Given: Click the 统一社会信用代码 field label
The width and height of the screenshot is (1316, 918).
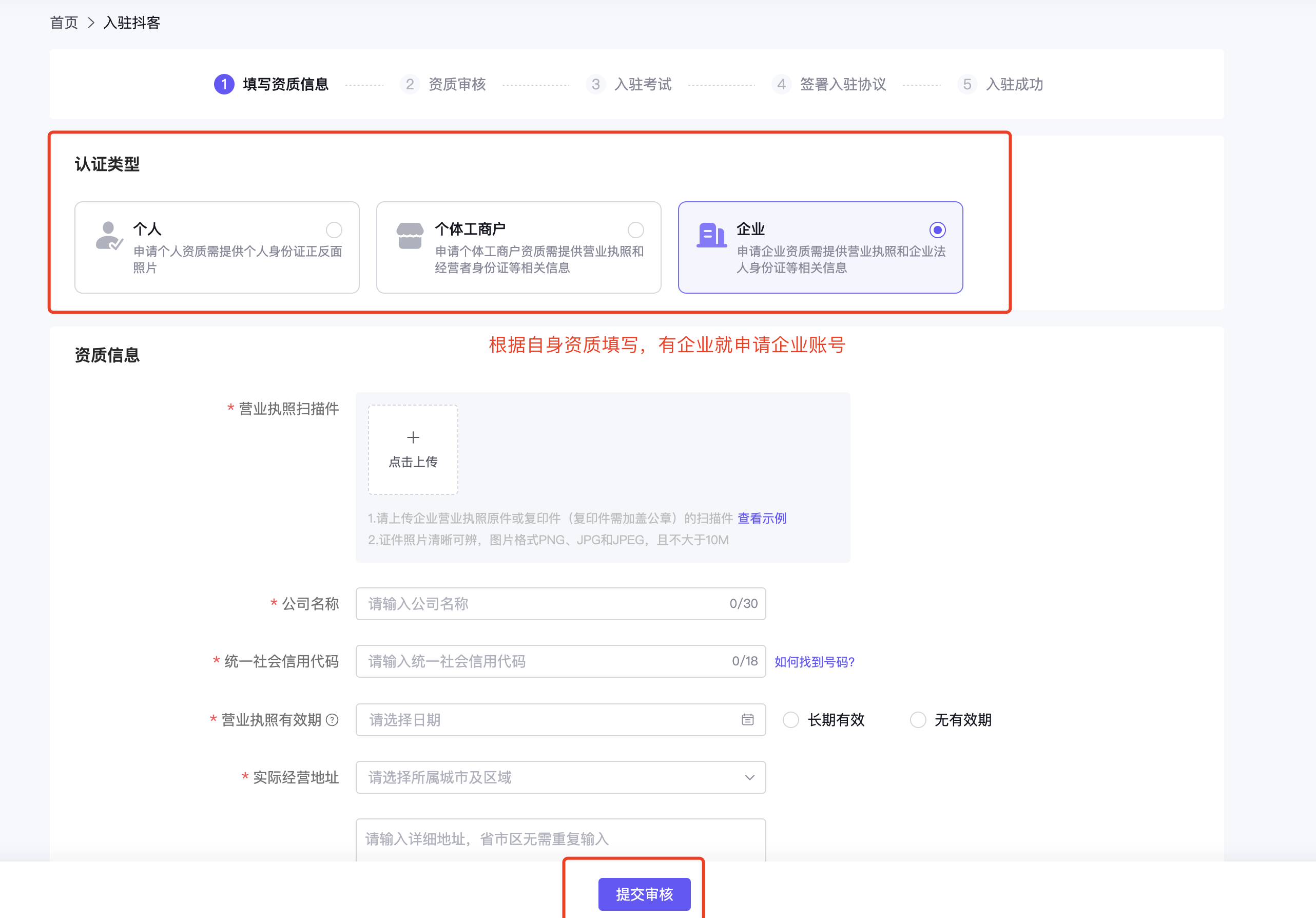Looking at the screenshot, I should pos(281,661).
